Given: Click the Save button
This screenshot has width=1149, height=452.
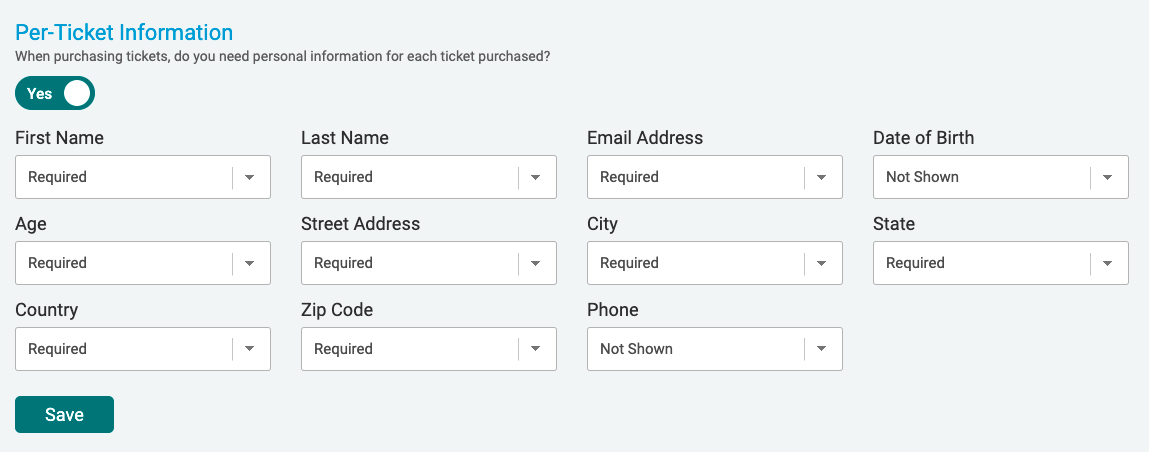Looking at the screenshot, I should click(x=64, y=415).
